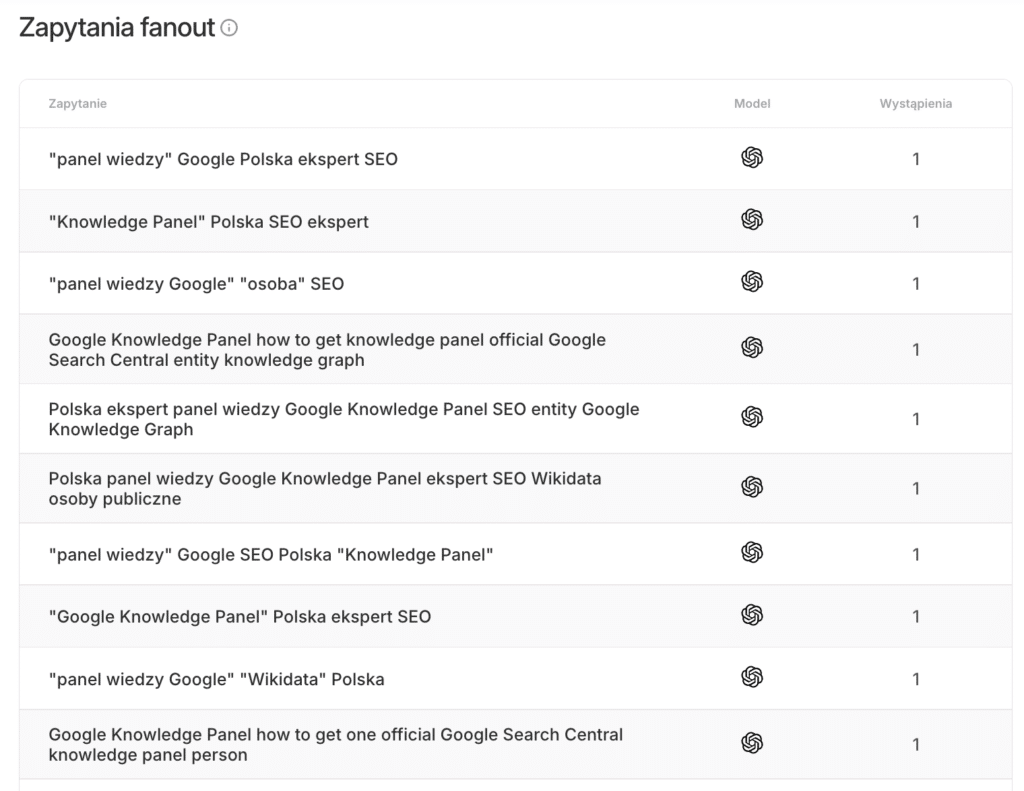Select query '"panel wiedzy Google" "Wikidata" Polska'
This screenshot has width=1024, height=791.
tap(217, 679)
